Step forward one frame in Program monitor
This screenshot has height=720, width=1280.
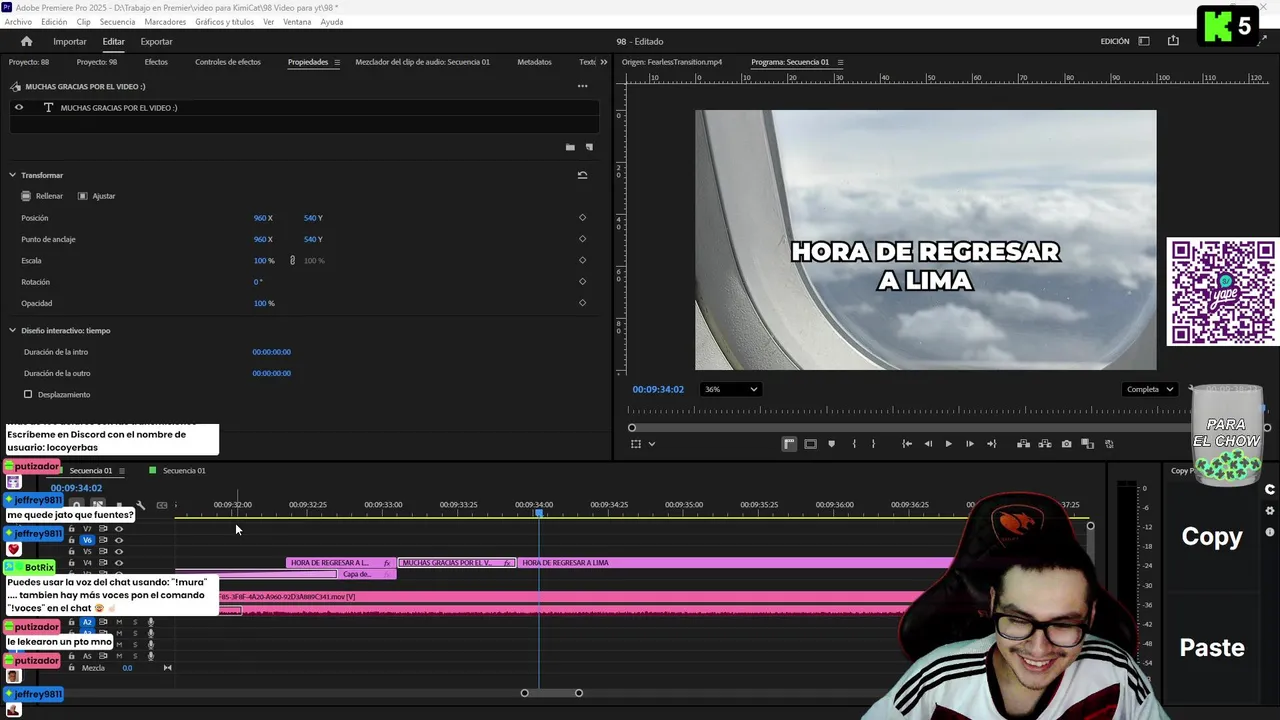[x=970, y=444]
